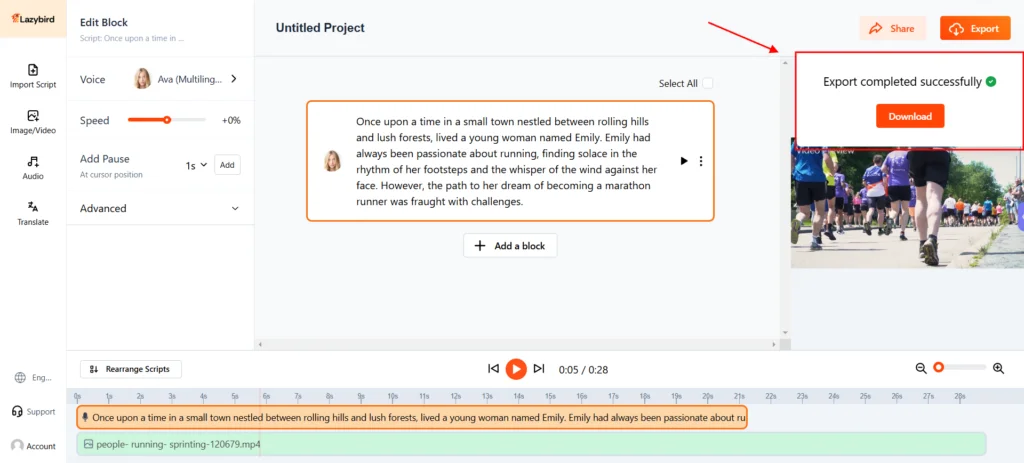
Task: Open the Ava voice selector
Action: coord(186,79)
